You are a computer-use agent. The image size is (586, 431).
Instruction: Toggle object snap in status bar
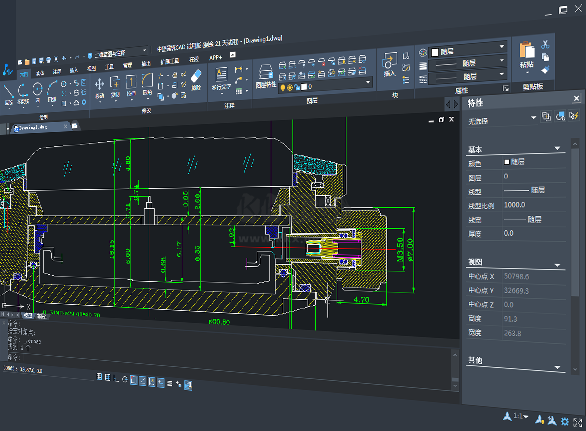click(134, 380)
